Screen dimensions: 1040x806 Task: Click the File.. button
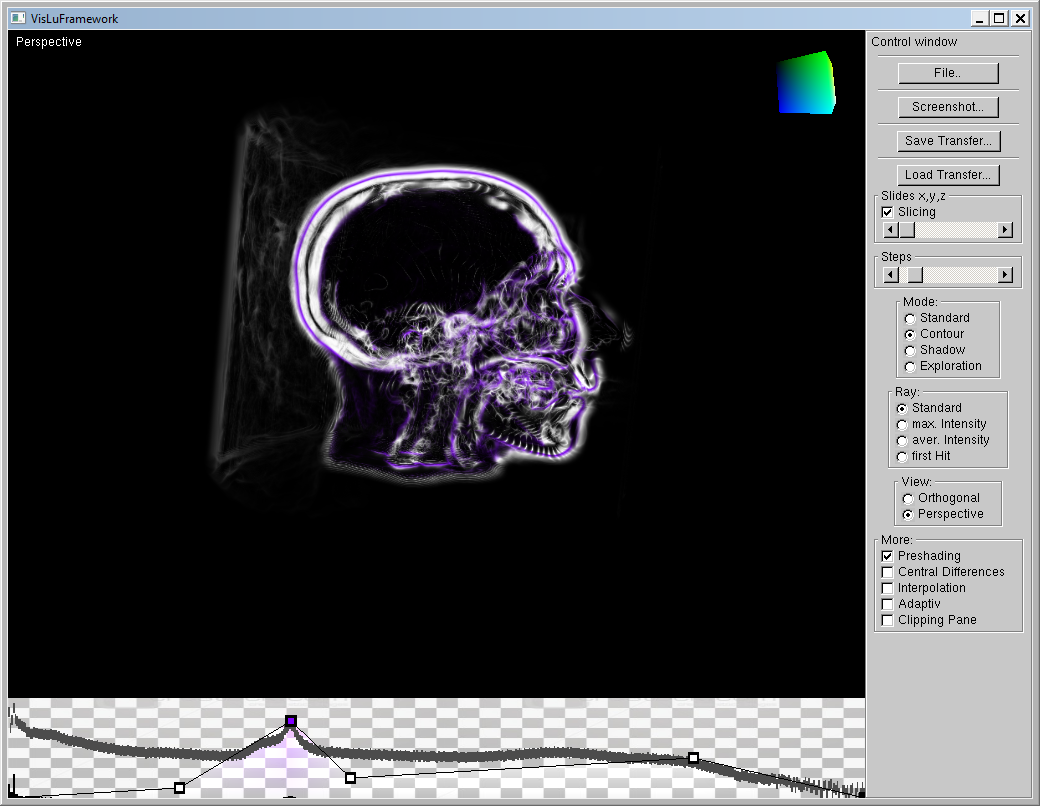948,73
